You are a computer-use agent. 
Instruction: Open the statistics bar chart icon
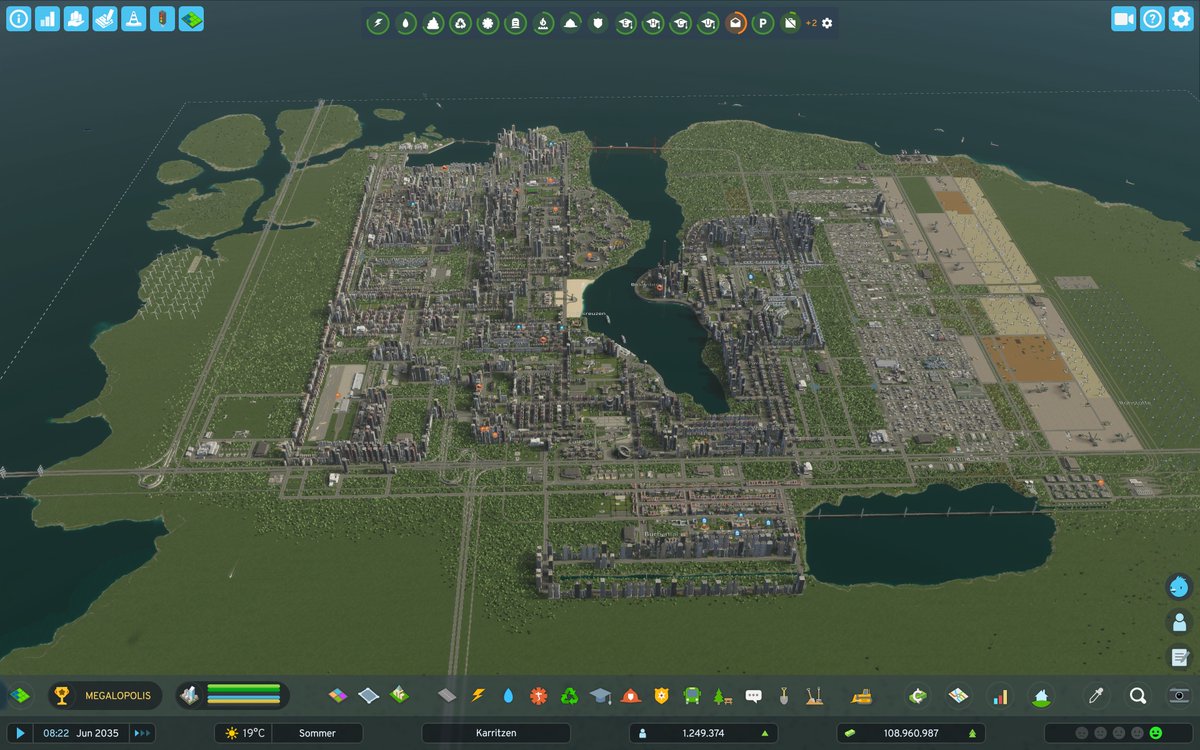47,18
